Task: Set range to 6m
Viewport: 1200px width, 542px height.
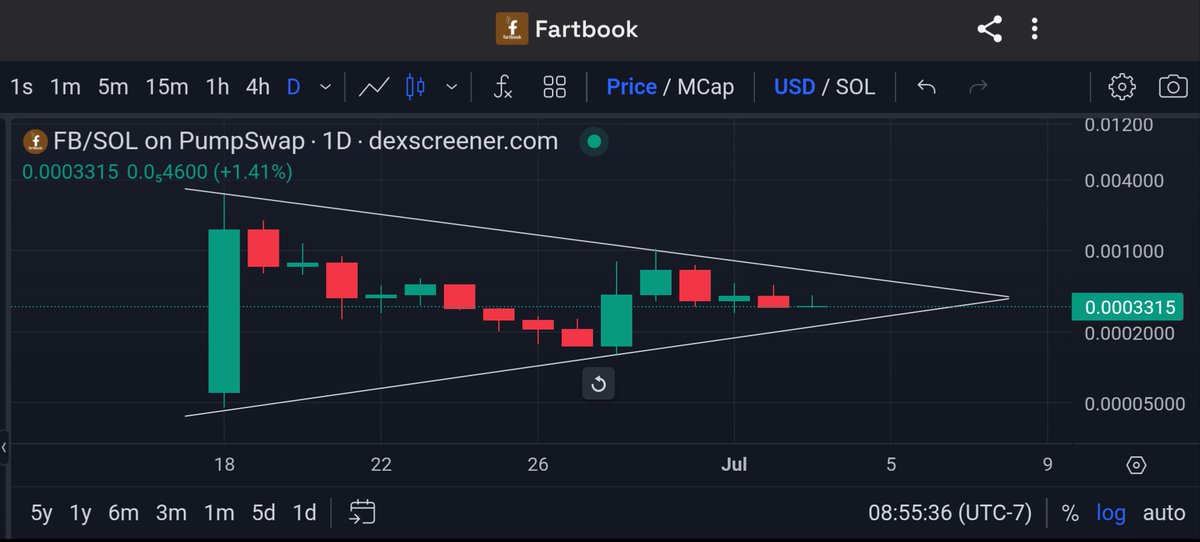Action: click(x=123, y=513)
